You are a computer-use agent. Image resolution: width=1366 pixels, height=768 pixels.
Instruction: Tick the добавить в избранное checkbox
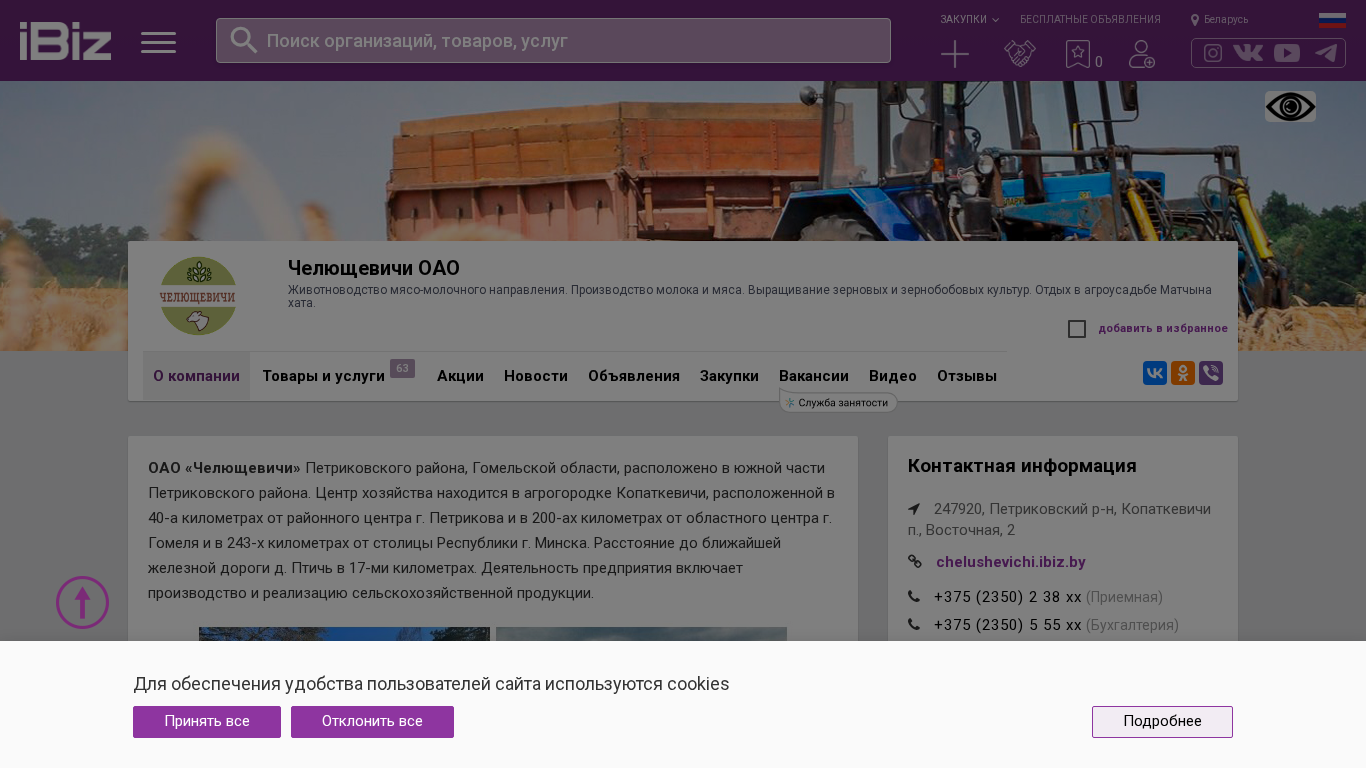[1077, 329]
